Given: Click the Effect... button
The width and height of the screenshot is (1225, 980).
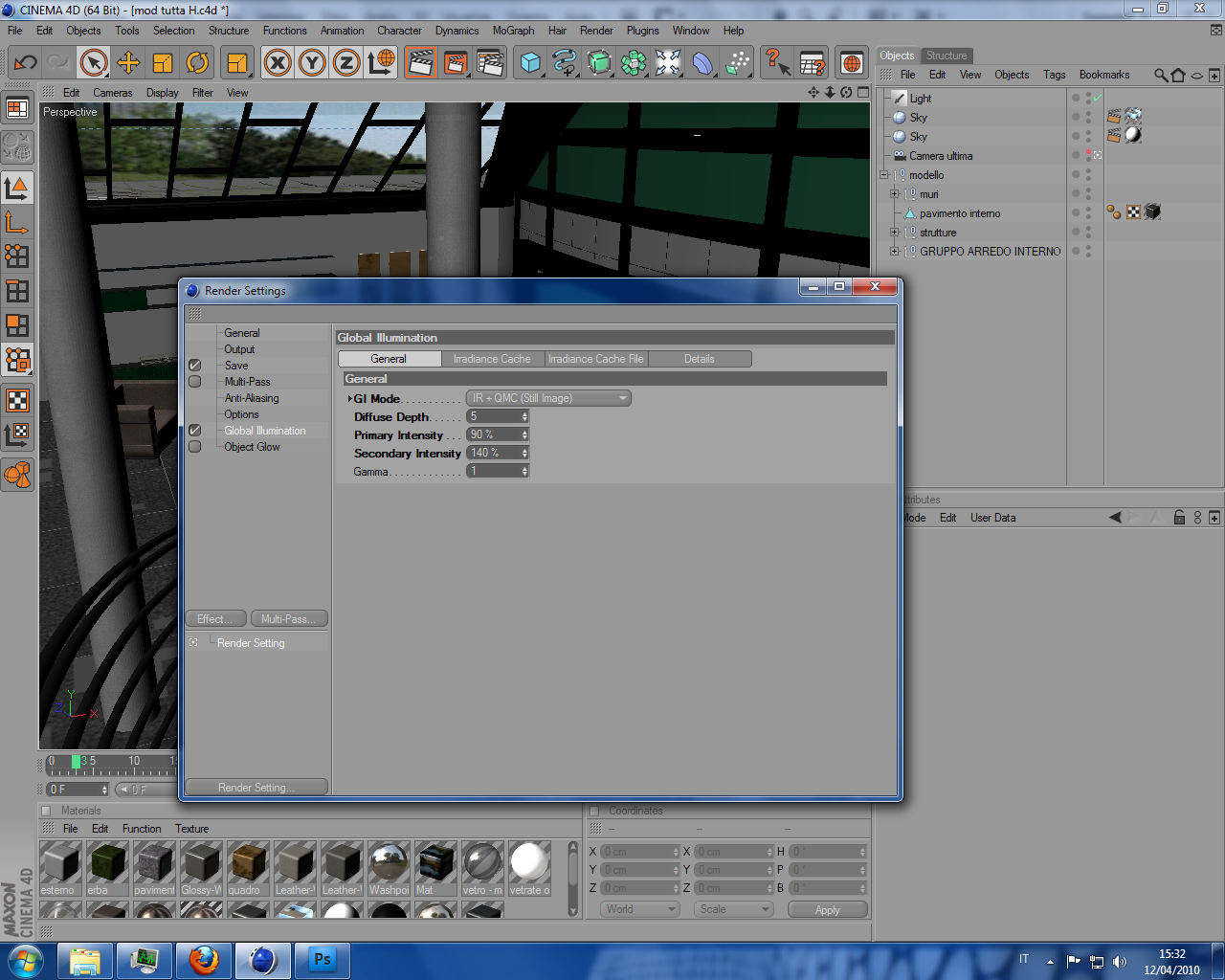Looking at the screenshot, I should pos(215,619).
